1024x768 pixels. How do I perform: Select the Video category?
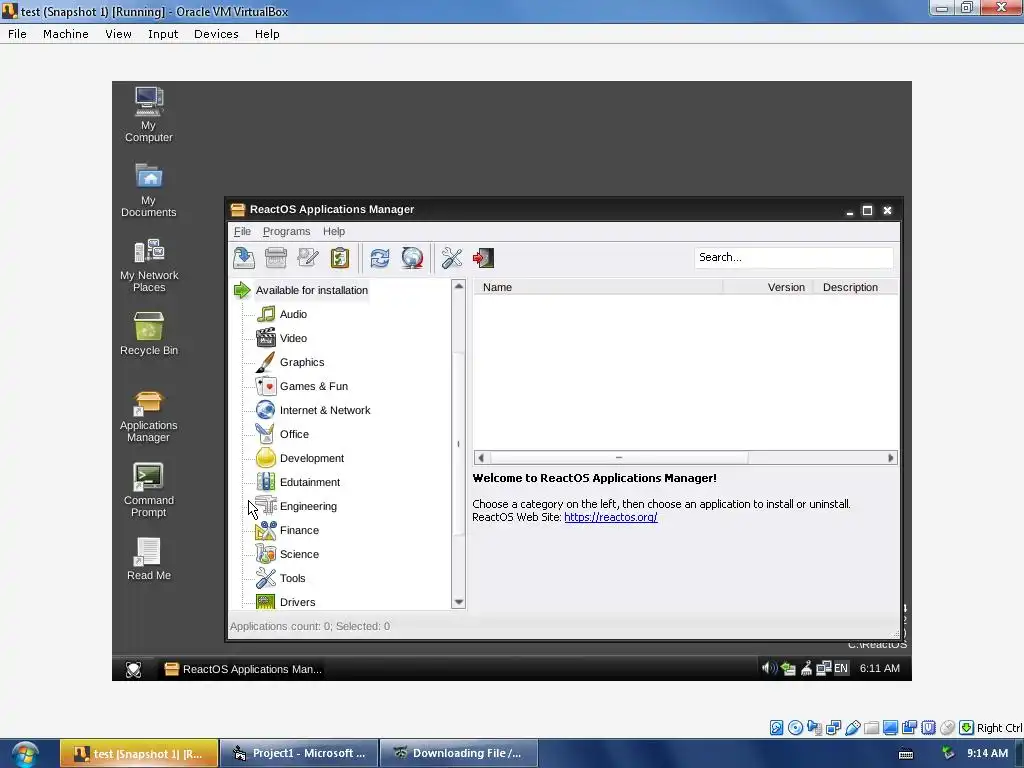293,338
